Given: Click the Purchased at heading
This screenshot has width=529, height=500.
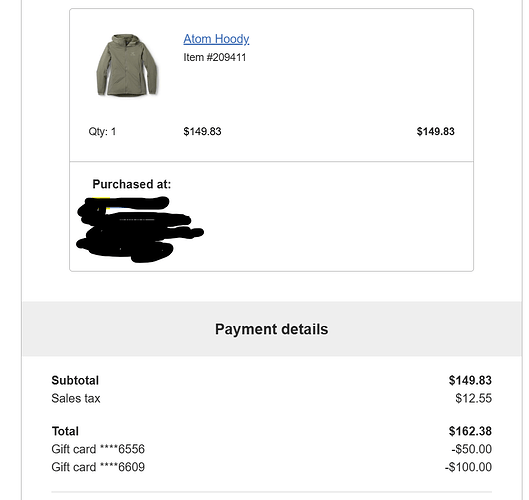Looking at the screenshot, I should [132, 184].
